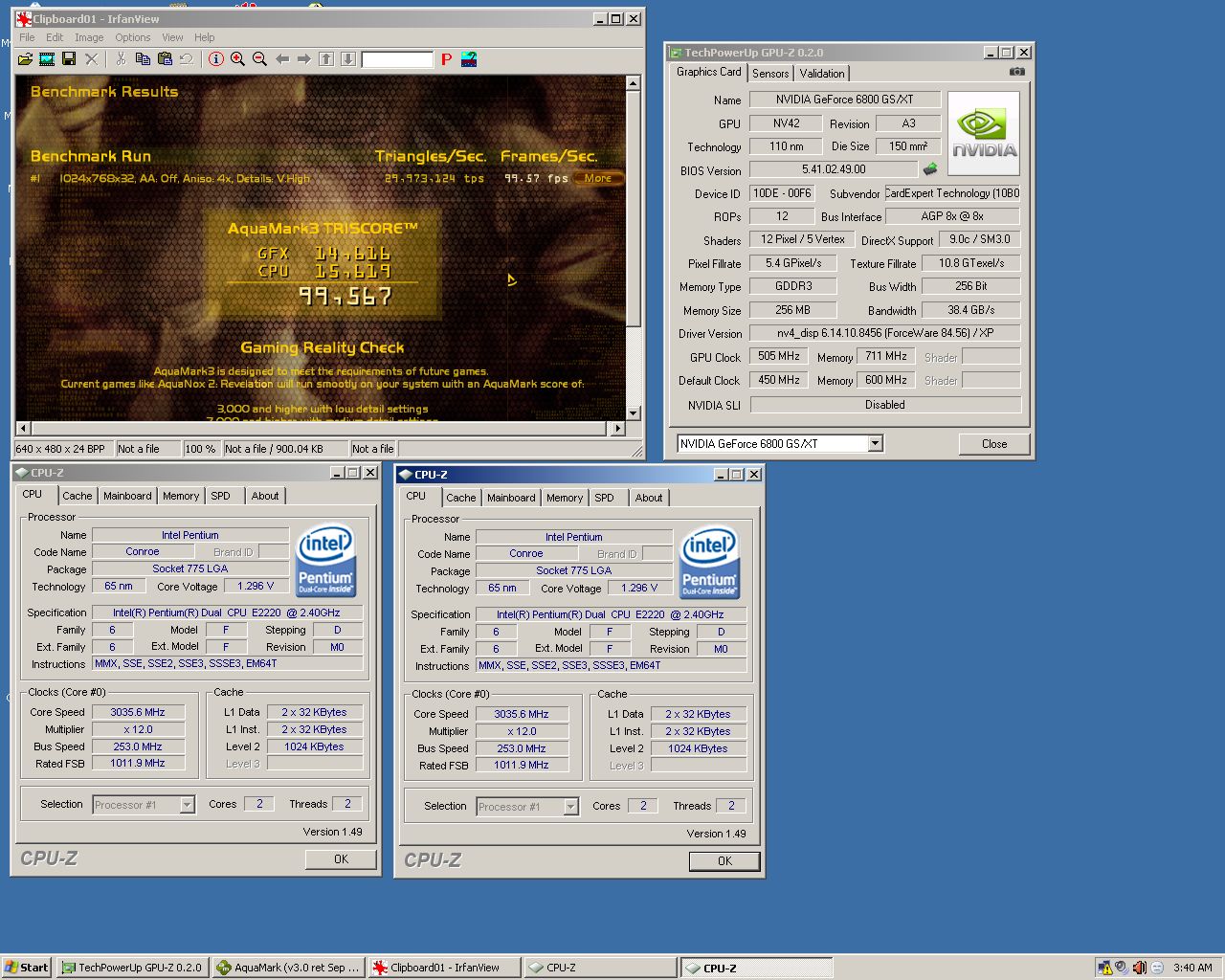Jump to the first file with the up arrow icon
The image size is (1225, 980).
click(326, 59)
